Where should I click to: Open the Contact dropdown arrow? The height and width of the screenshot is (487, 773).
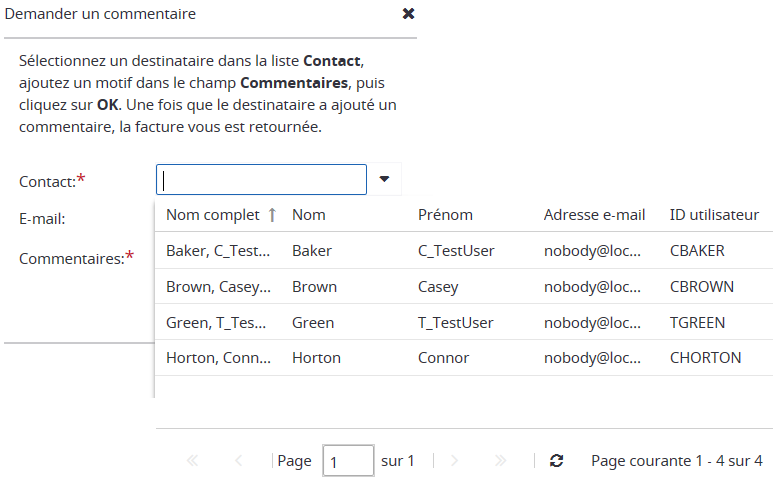click(384, 180)
